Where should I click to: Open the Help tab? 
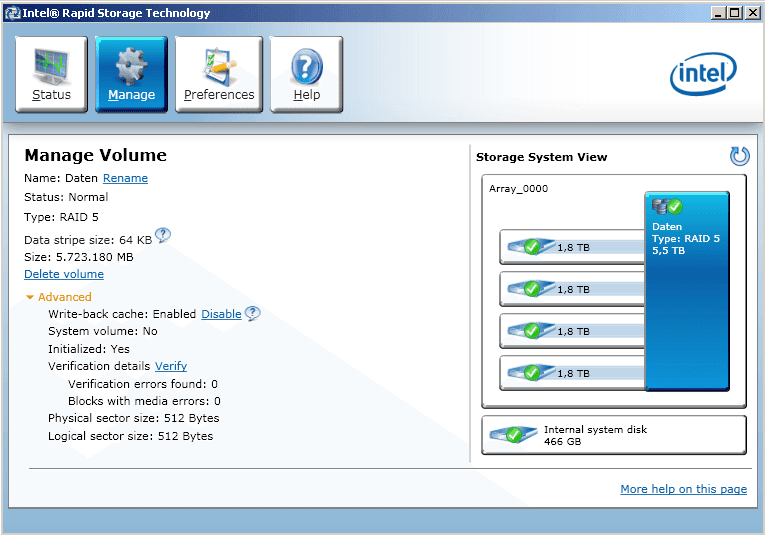click(306, 74)
